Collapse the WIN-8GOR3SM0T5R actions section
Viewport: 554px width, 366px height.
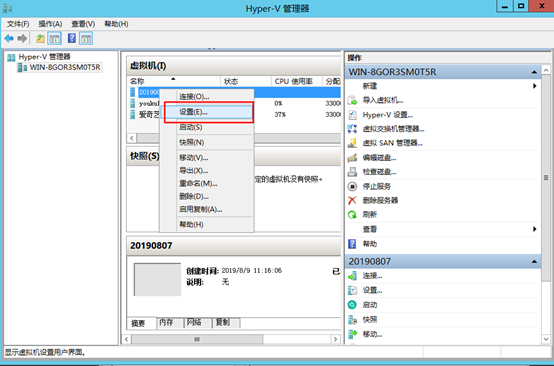coord(534,72)
